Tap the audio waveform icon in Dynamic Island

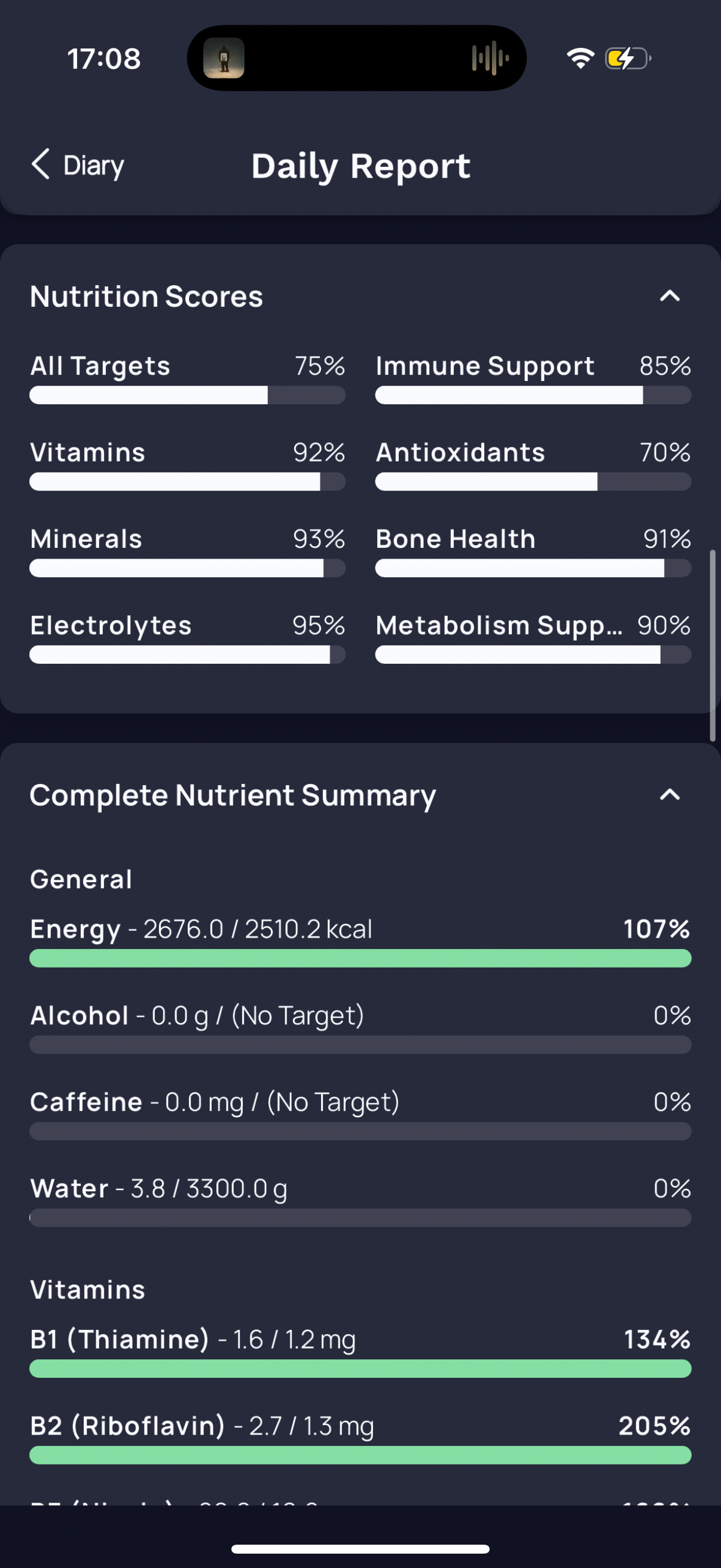(x=490, y=59)
